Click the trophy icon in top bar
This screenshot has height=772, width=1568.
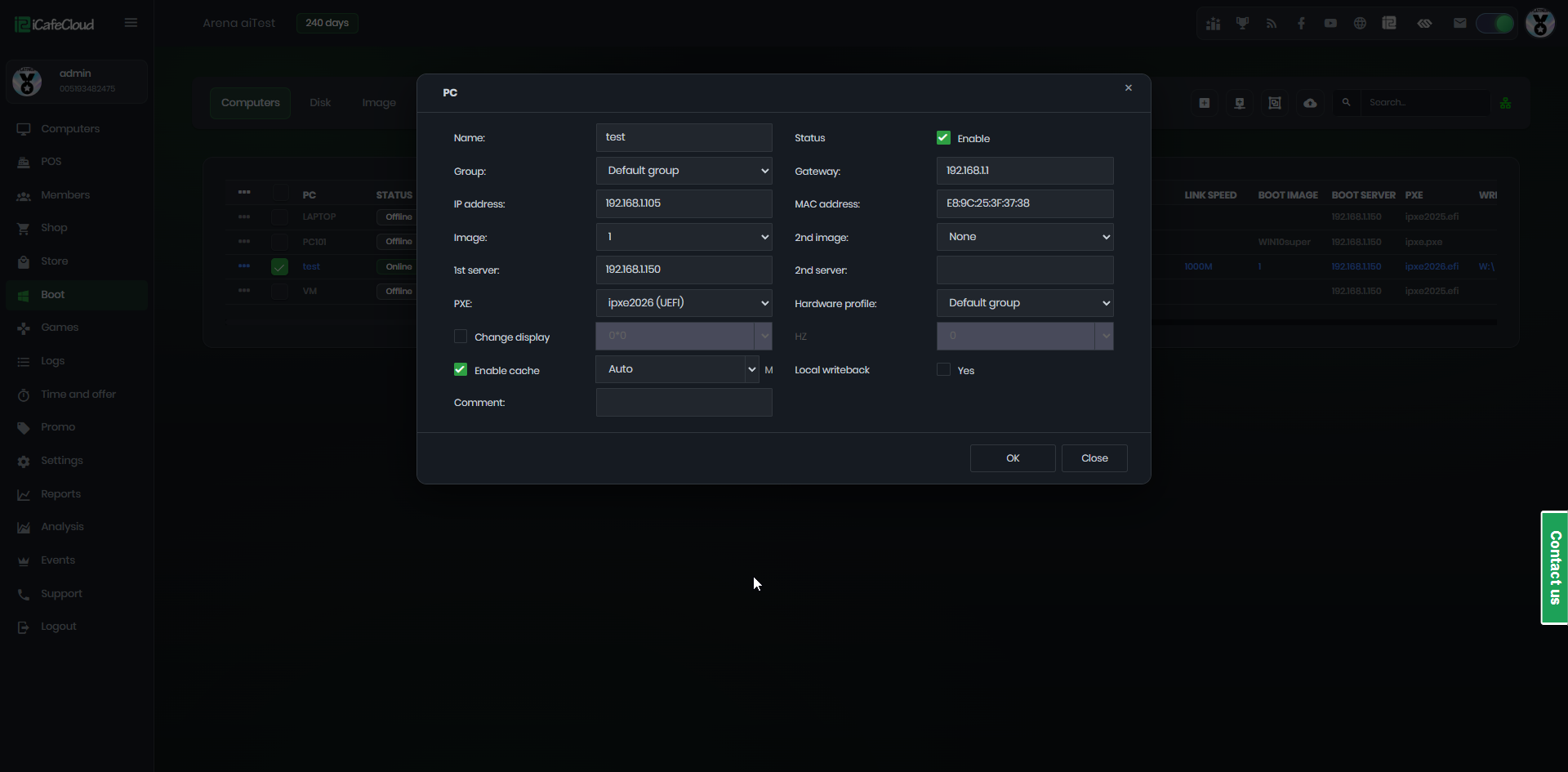point(1242,24)
